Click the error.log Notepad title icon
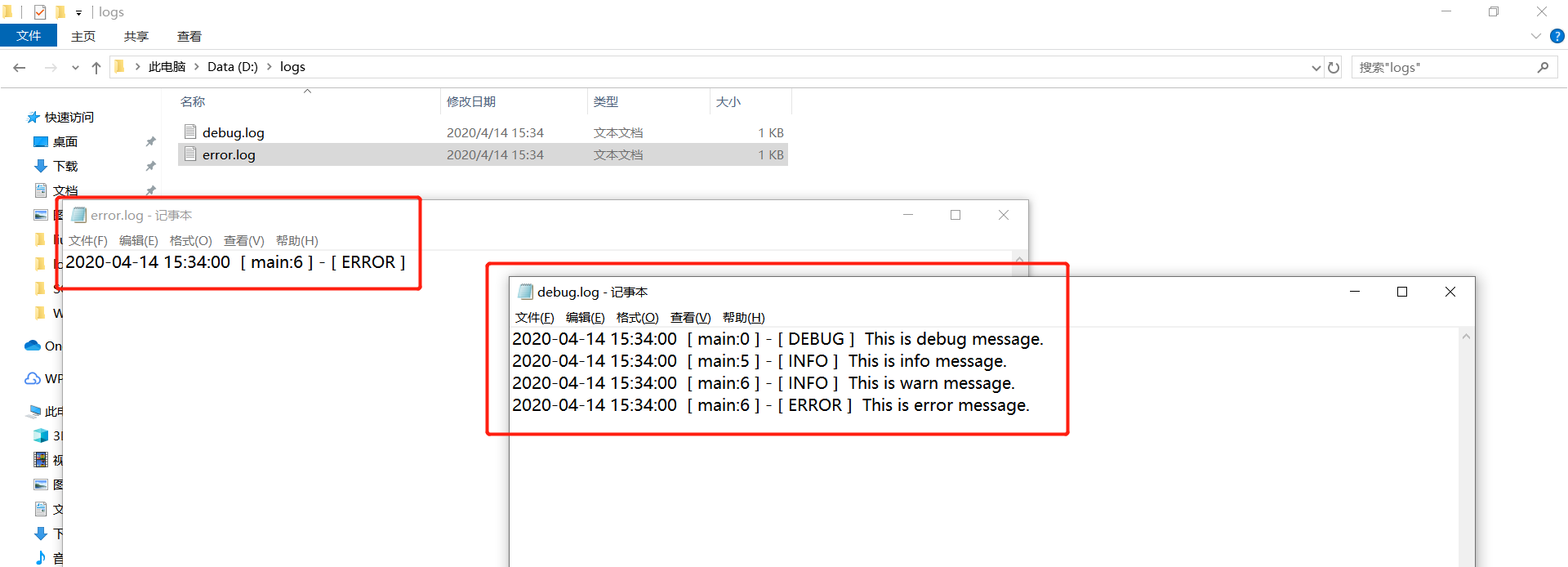This screenshot has width=1568, height=567. coord(79,215)
